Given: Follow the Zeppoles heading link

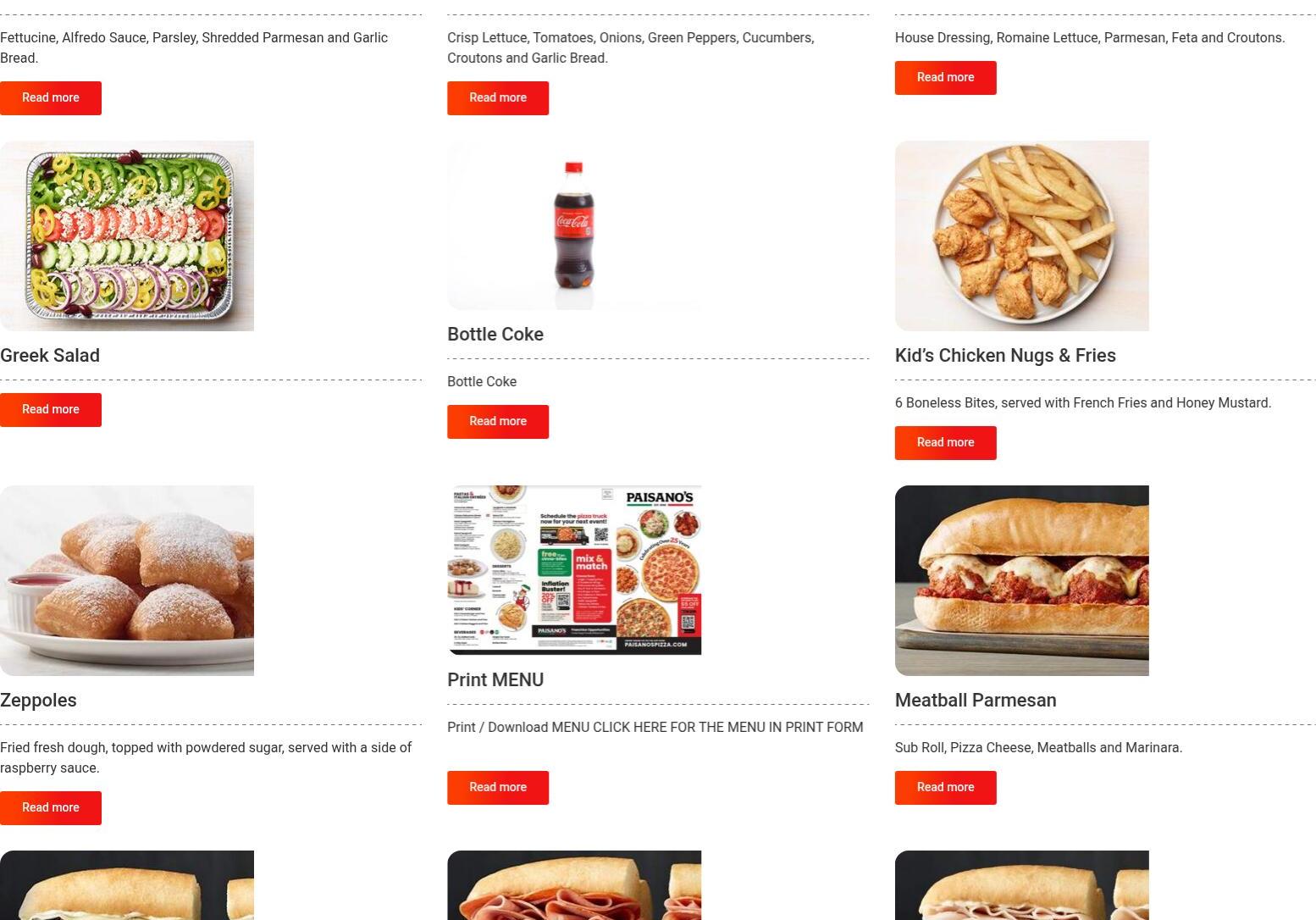Looking at the screenshot, I should pyautogui.click(x=38, y=701).
